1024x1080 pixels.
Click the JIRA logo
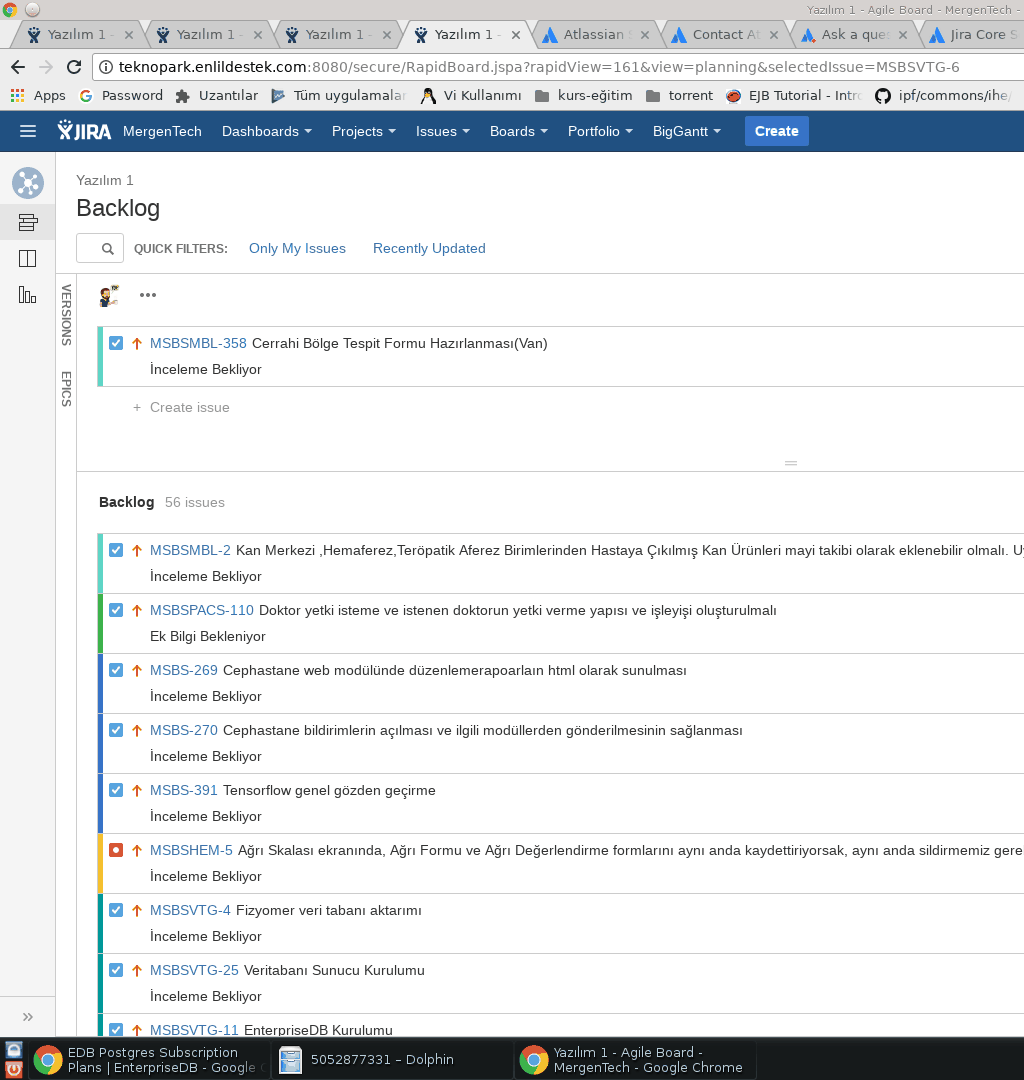coord(84,131)
